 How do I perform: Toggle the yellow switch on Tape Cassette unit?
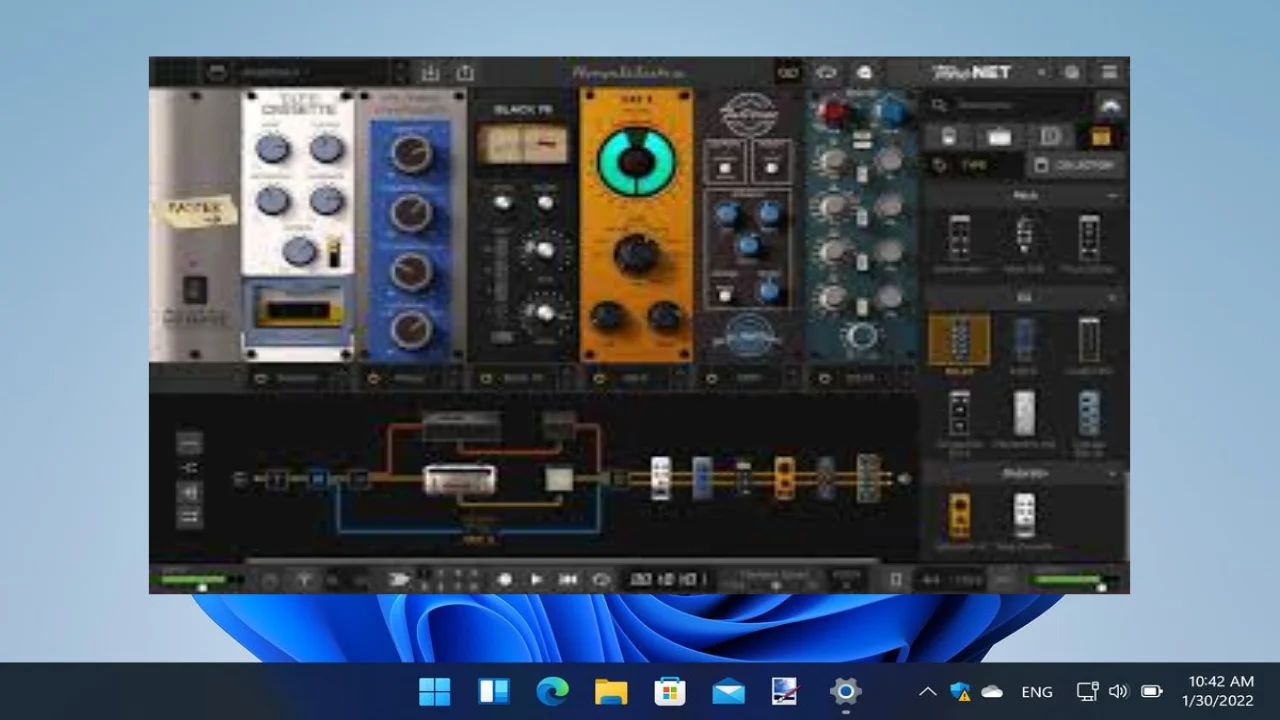pyautogui.click(x=334, y=250)
